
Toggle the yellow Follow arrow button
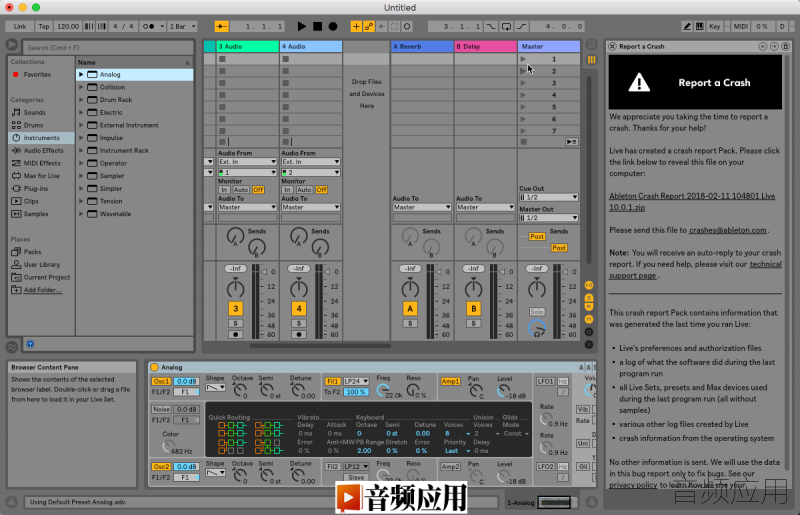coord(221,26)
